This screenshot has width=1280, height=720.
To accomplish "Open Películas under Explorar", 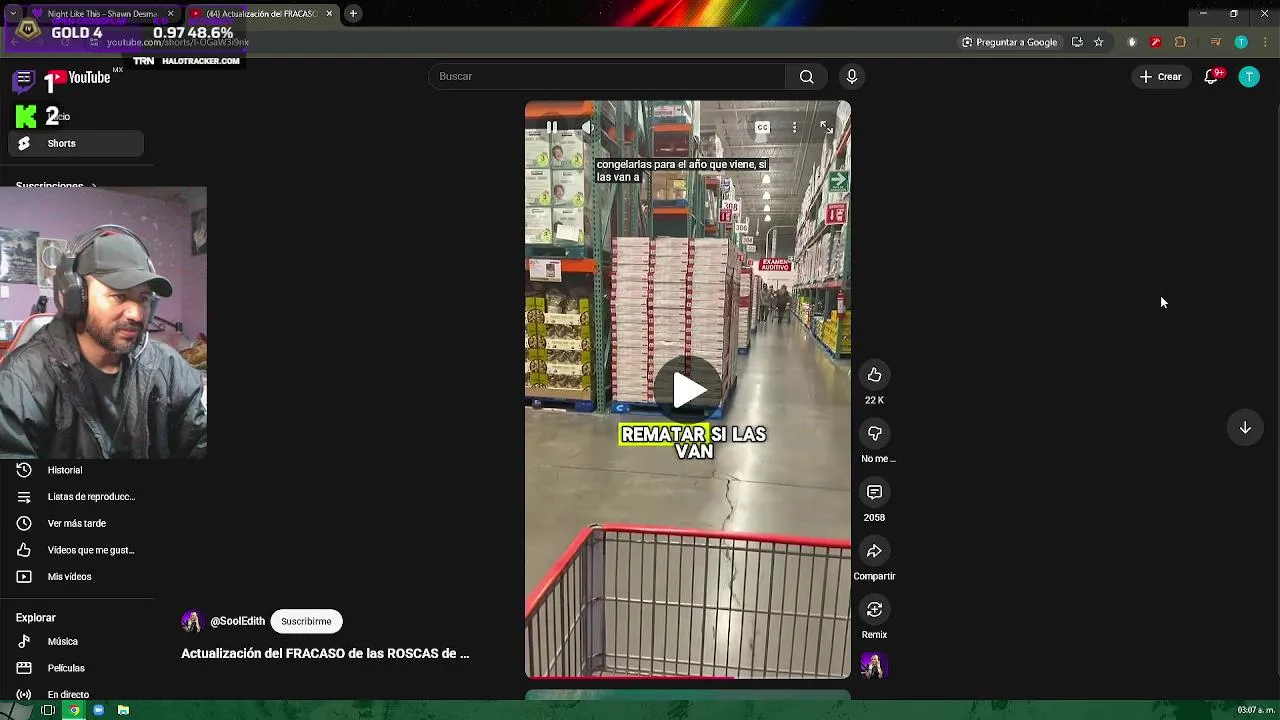I will coord(76,668).
